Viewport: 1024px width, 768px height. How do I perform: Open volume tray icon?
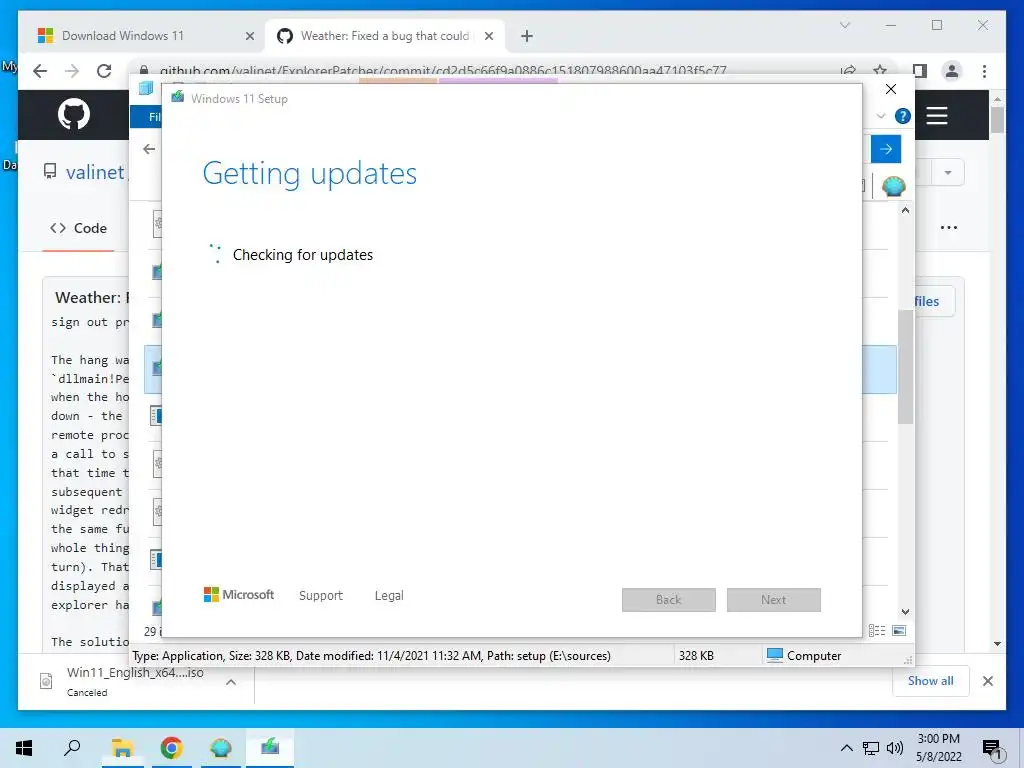895,748
